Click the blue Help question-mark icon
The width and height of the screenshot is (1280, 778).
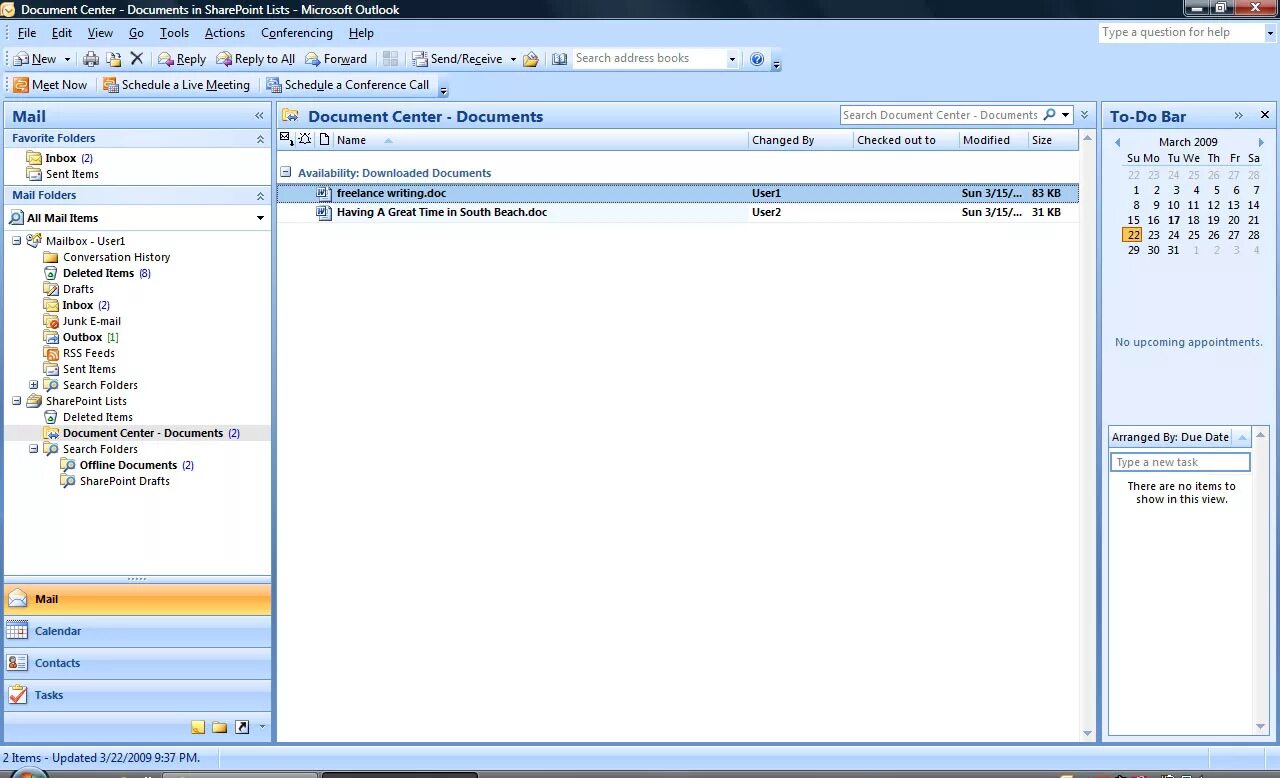pyautogui.click(x=757, y=59)
